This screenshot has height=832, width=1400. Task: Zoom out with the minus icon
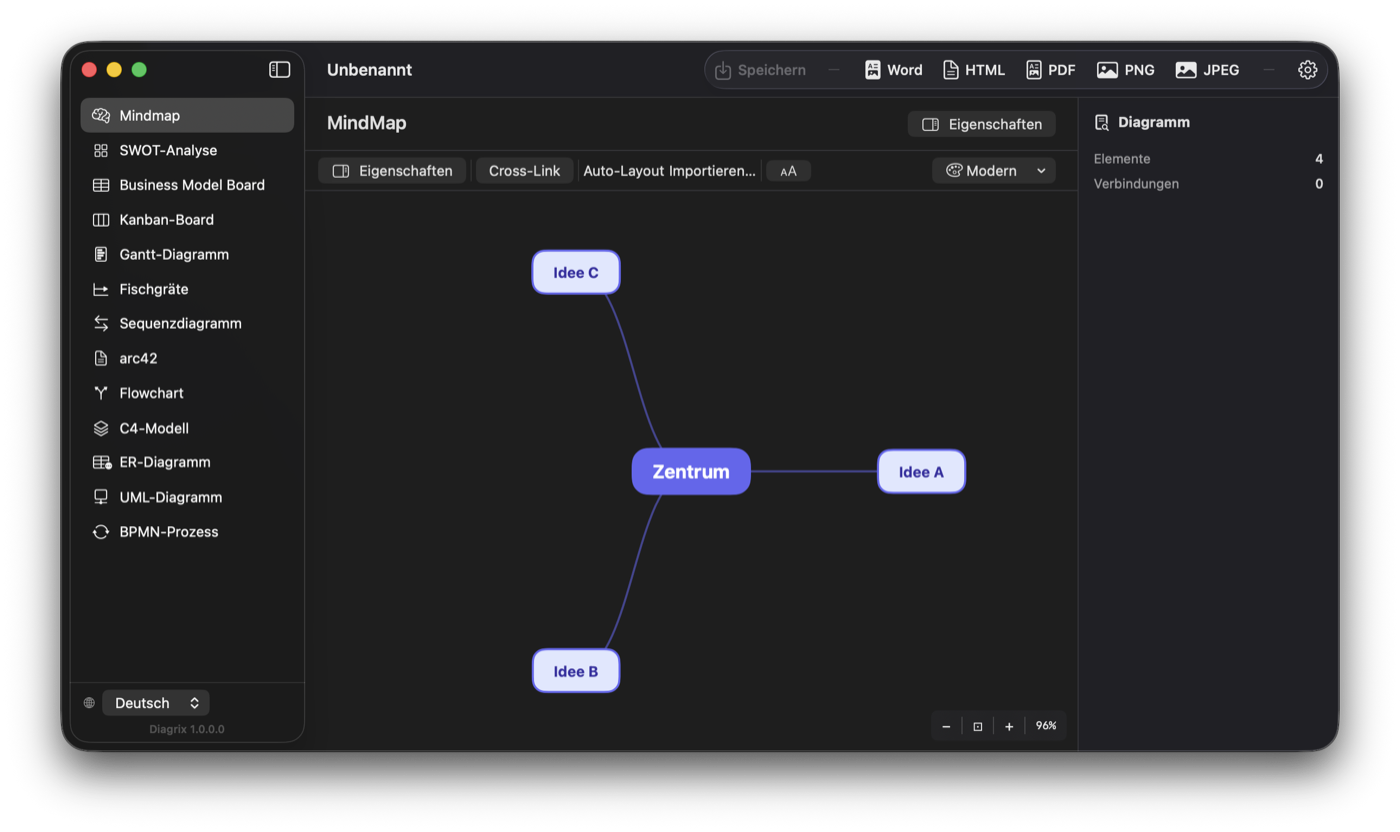(x=946, y=726)
